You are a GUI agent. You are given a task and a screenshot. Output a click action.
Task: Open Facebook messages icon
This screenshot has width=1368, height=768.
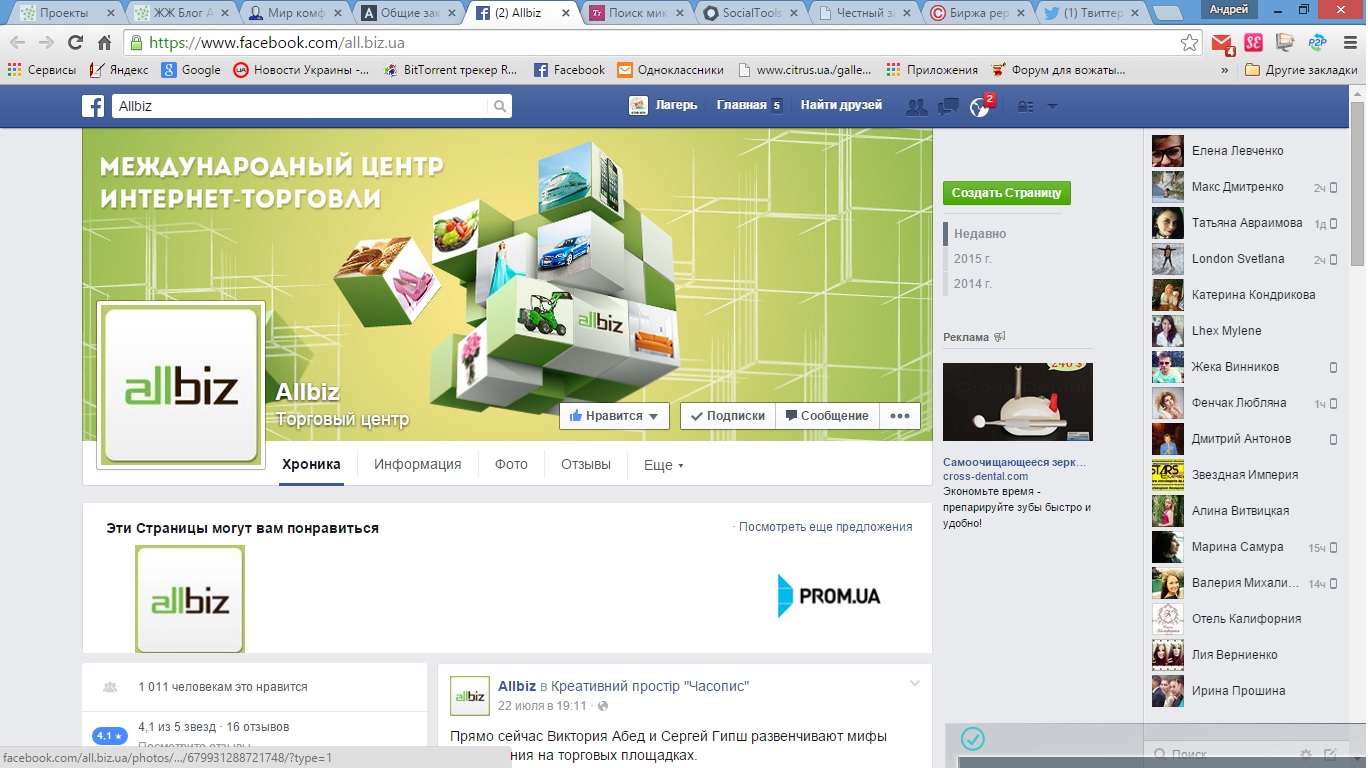coord(948,106)
